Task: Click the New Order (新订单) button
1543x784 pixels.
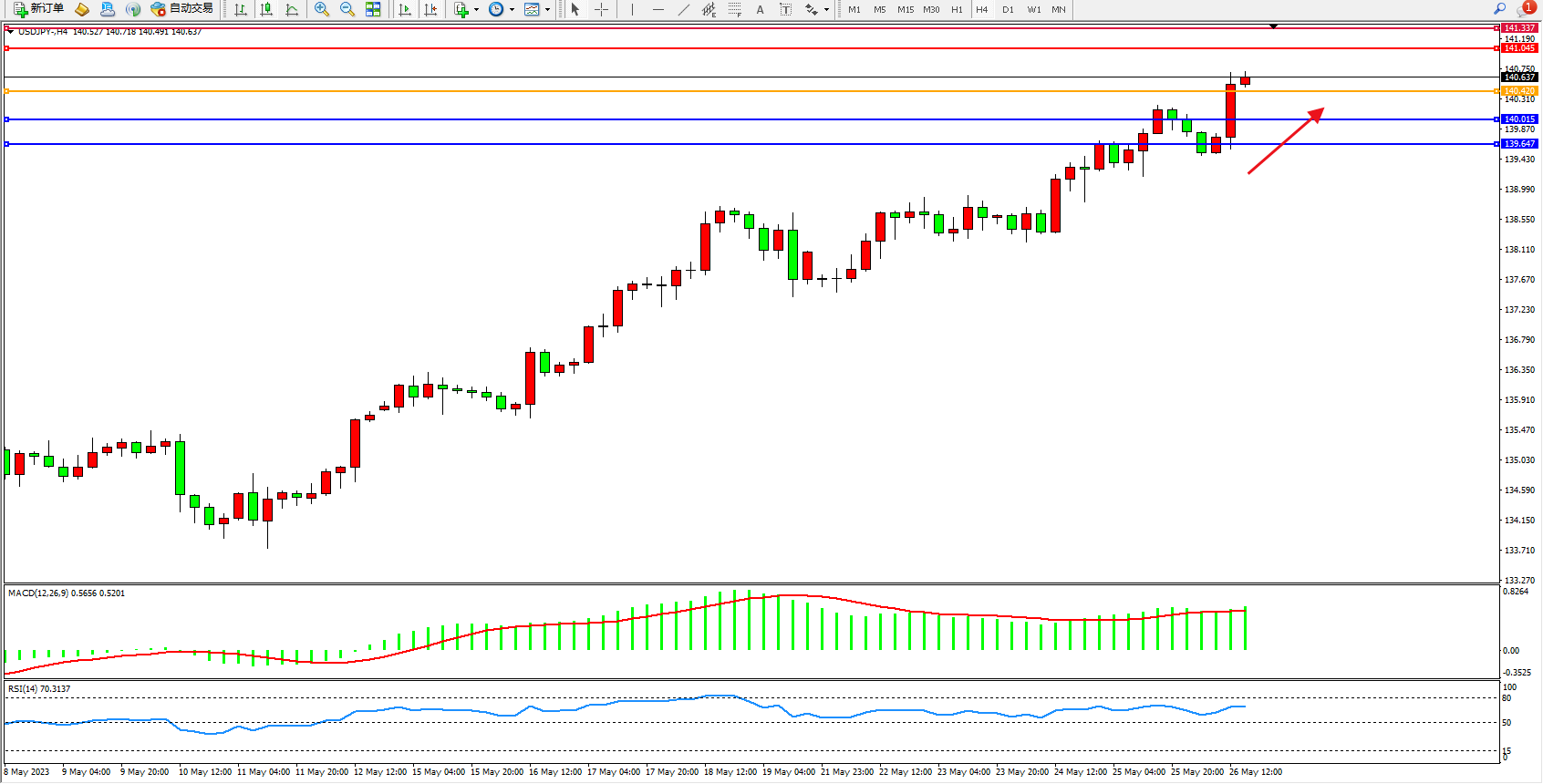Action: [x=38, y=9]
